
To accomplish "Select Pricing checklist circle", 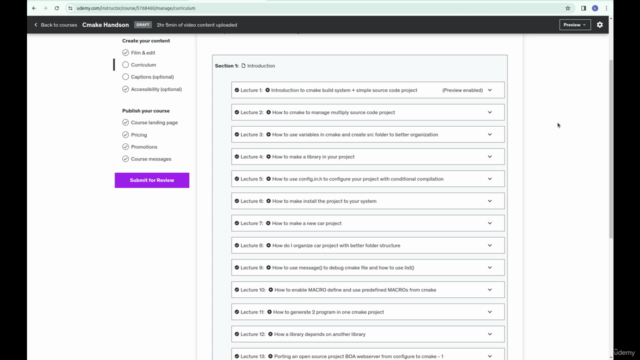I will (x=125, y=135).
